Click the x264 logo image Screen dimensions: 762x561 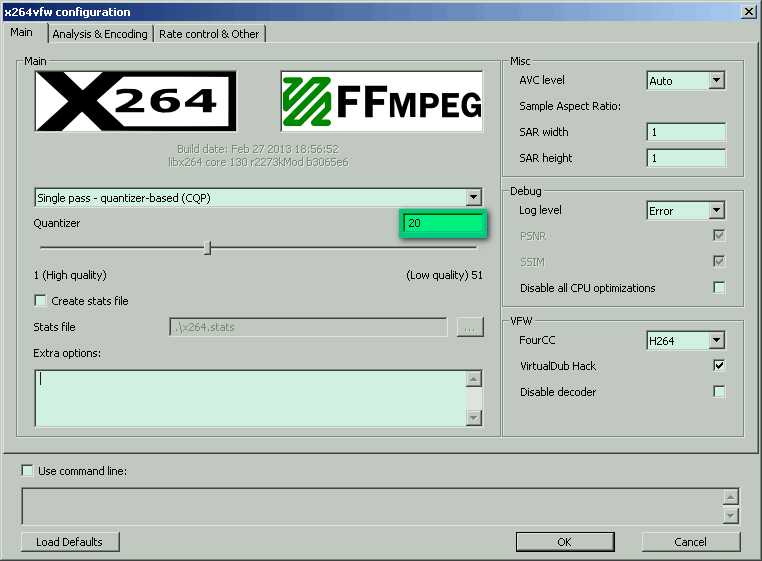coord(136,101)
